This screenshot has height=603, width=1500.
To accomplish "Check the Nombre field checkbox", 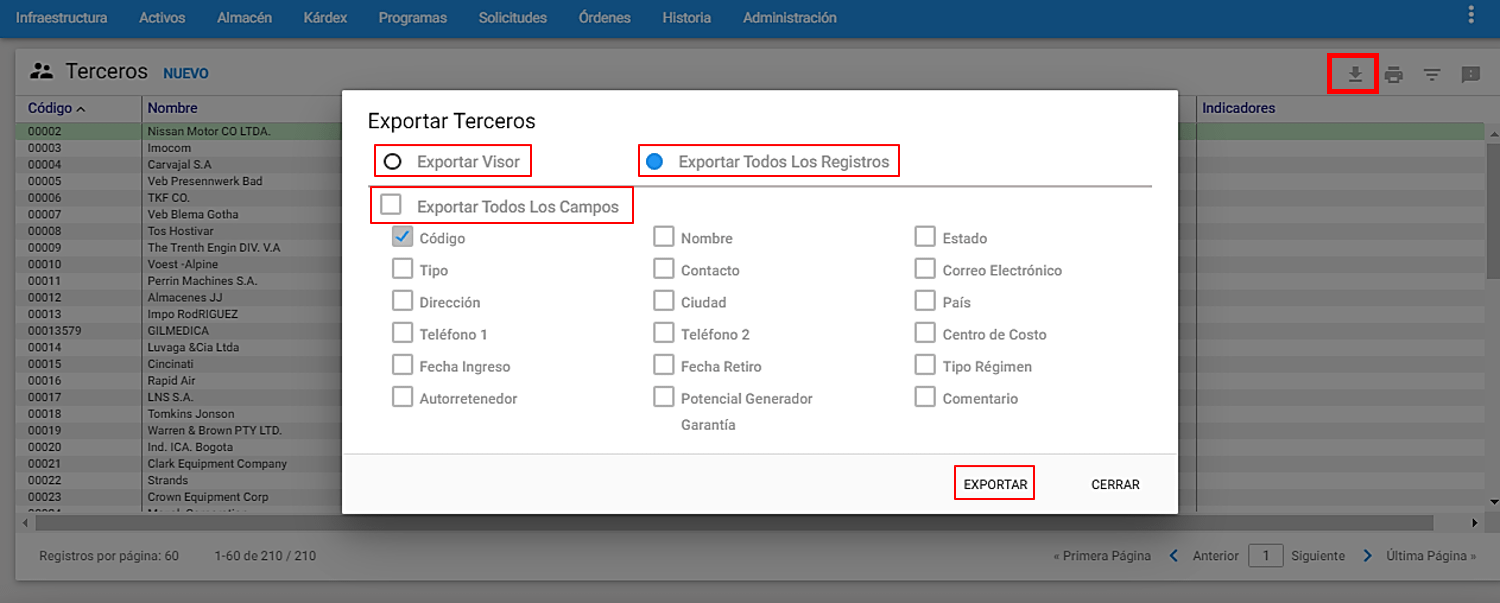I will tap(663, 237).
